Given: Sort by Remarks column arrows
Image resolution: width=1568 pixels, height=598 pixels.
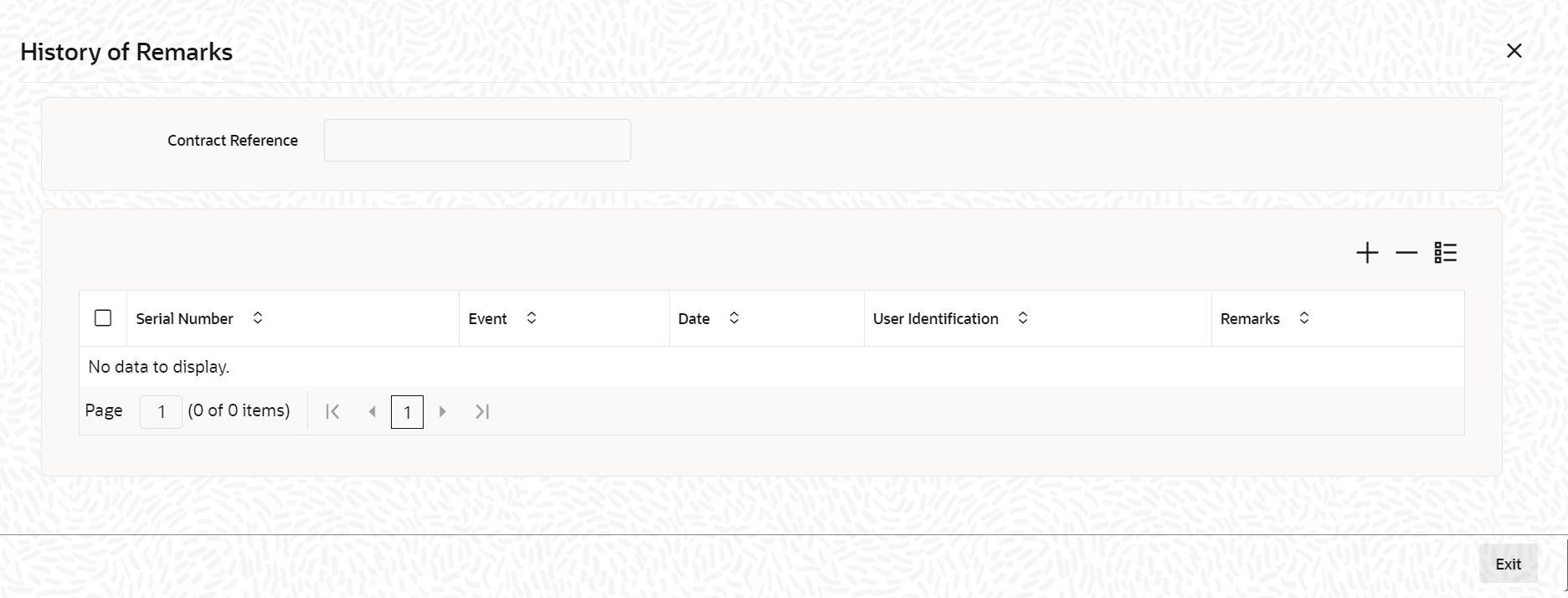Looking at the screenshot, I should (1303, 318).
